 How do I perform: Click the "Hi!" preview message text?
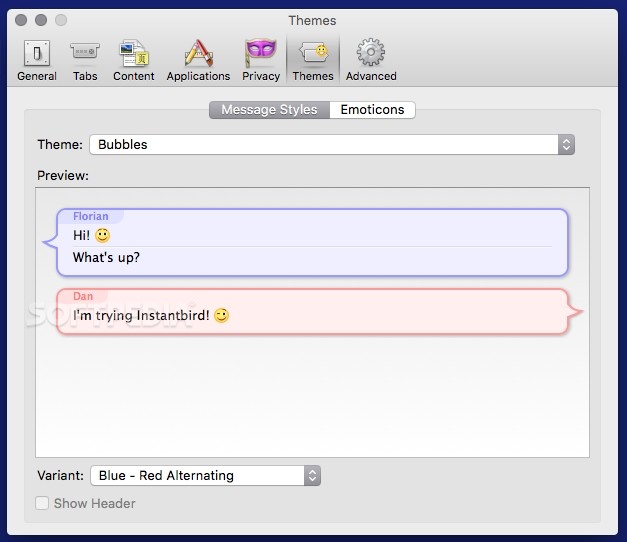click(81, 235)
